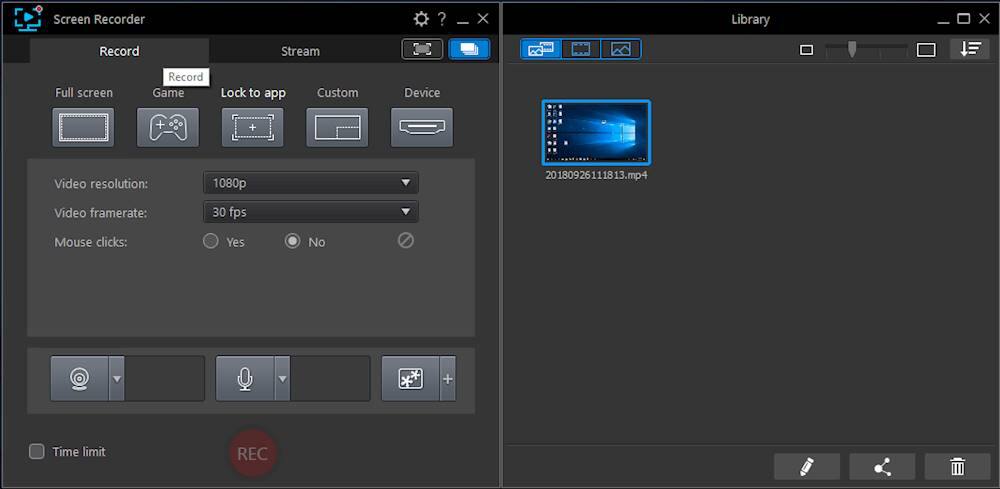Screen dimensions: 1000x489
Task: Toggle the Library panel display icon
Action: 469,49
